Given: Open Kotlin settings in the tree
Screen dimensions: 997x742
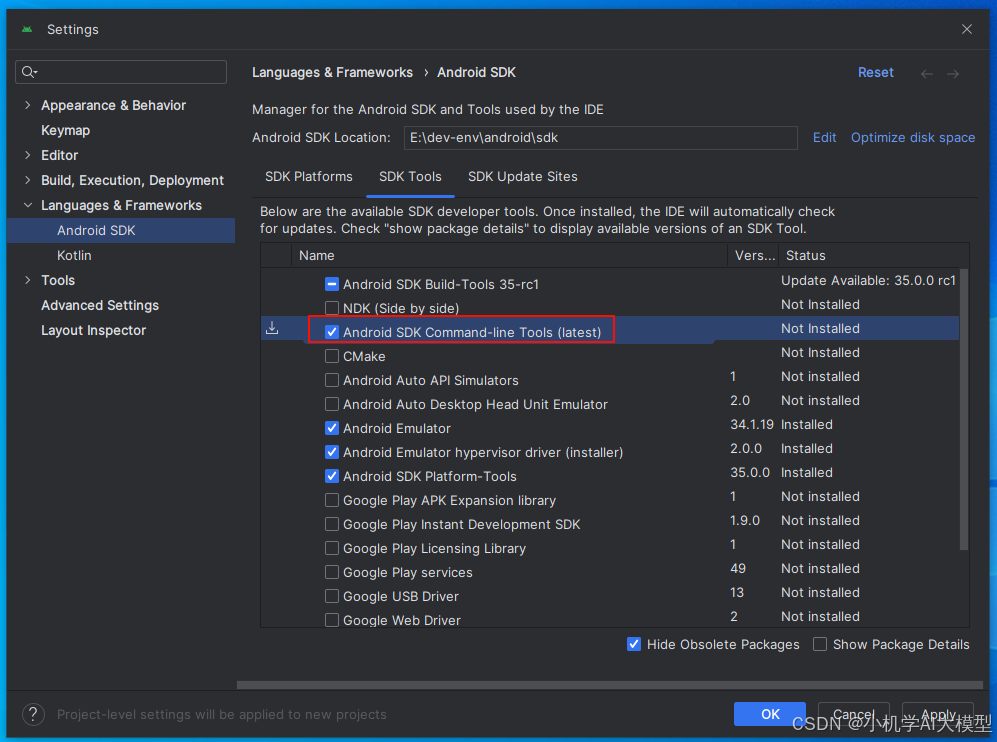Looking at the screenshot, I should point(74,256).
